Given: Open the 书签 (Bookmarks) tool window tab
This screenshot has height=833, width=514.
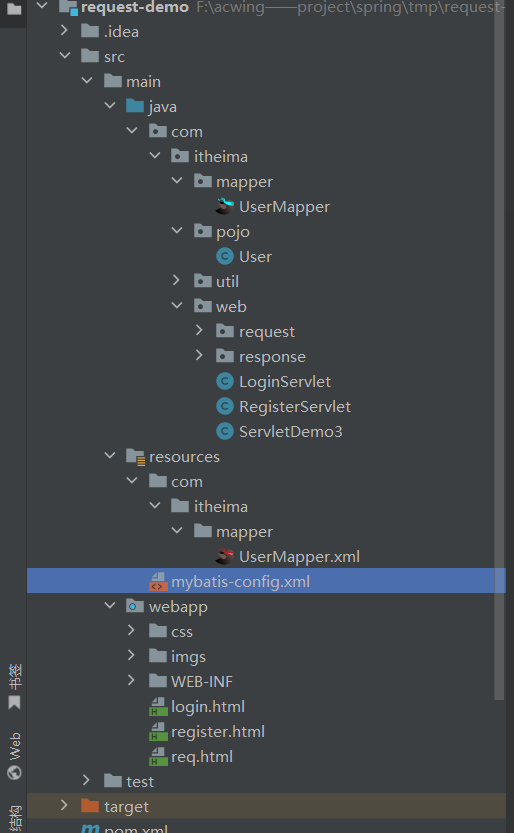Looking at the screenshot, I should (14, 686).
